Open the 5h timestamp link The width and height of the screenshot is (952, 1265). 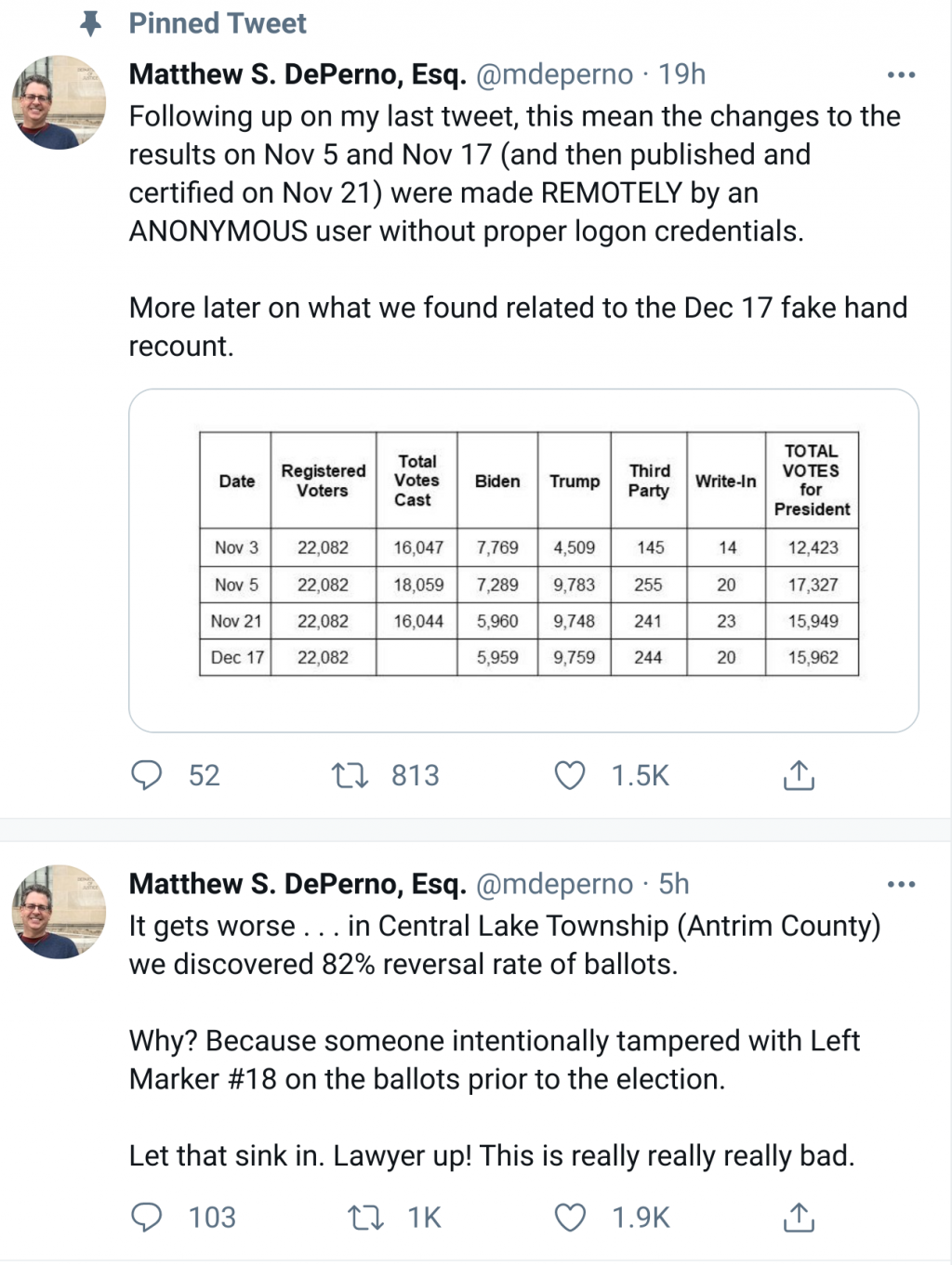pyautogui.click(x=674, y=884)
